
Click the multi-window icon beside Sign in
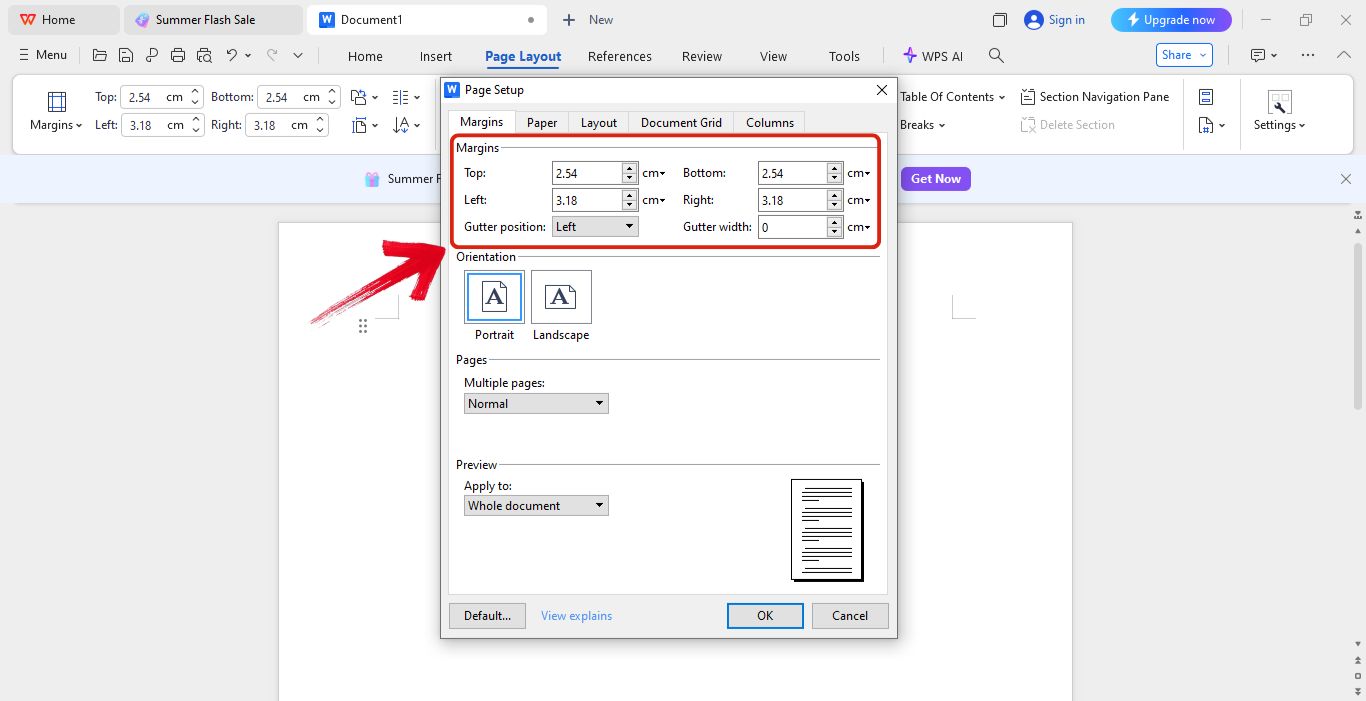999,20
